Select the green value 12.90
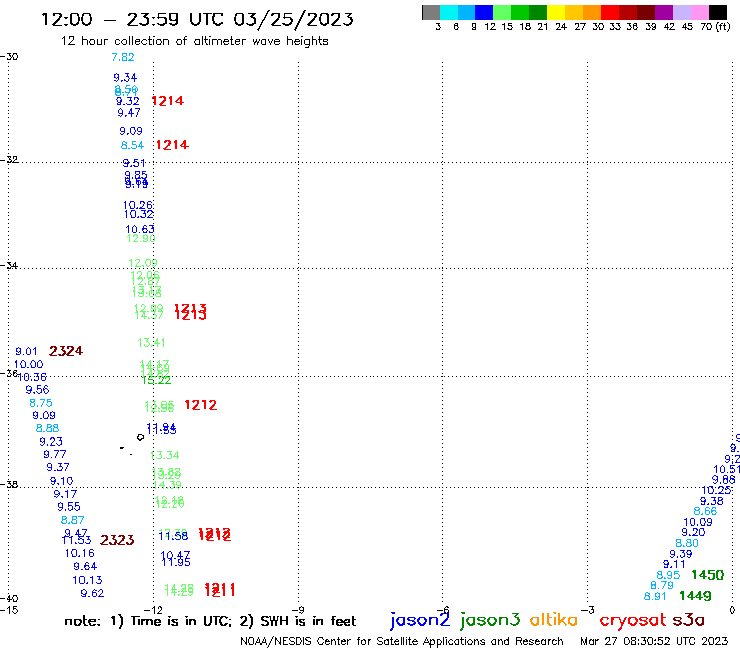The width and height of the screenshot is (740, 650). coord(141,238)
